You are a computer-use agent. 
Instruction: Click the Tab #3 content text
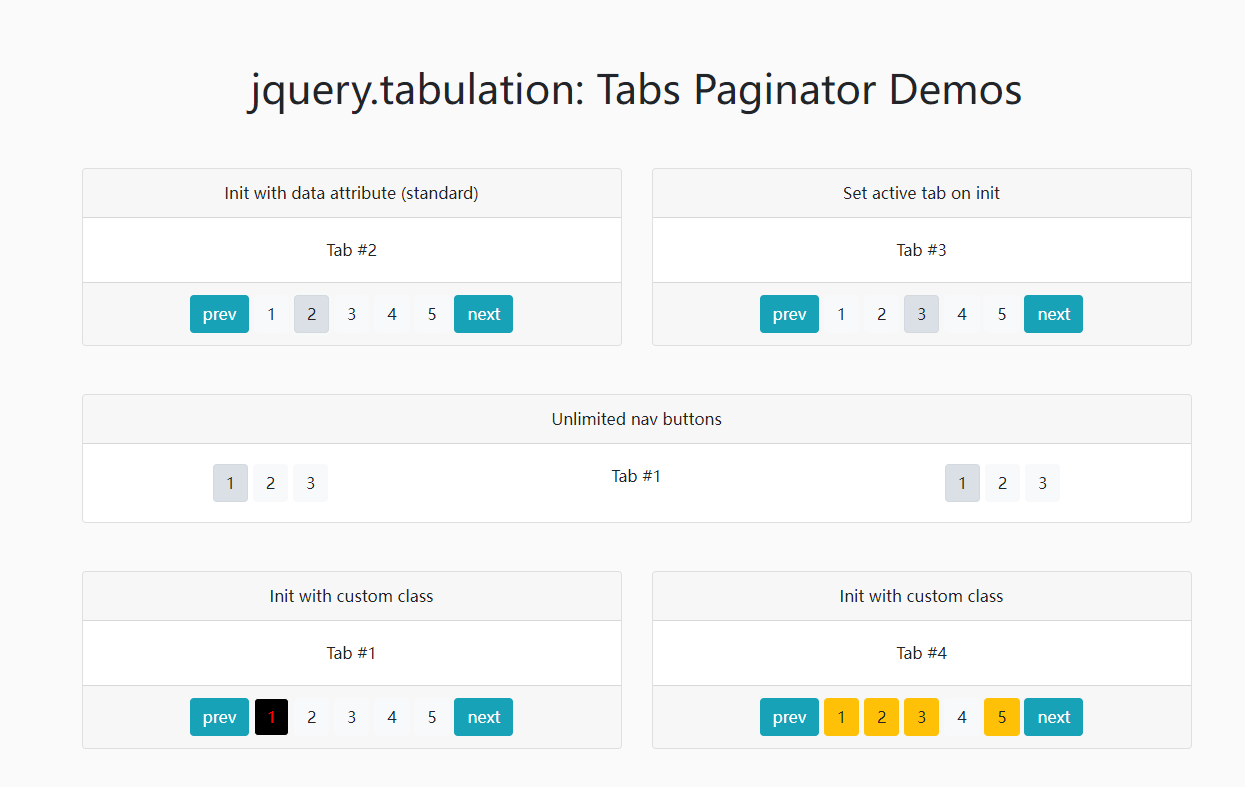pos(921,250)
